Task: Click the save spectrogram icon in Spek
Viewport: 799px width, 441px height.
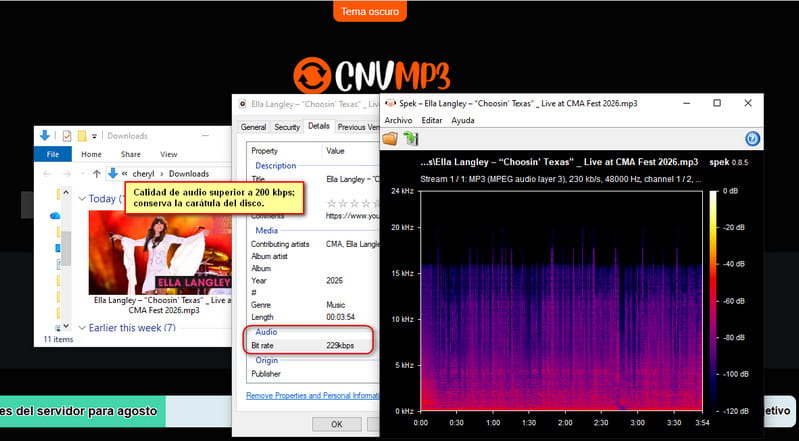Action: 411,138
